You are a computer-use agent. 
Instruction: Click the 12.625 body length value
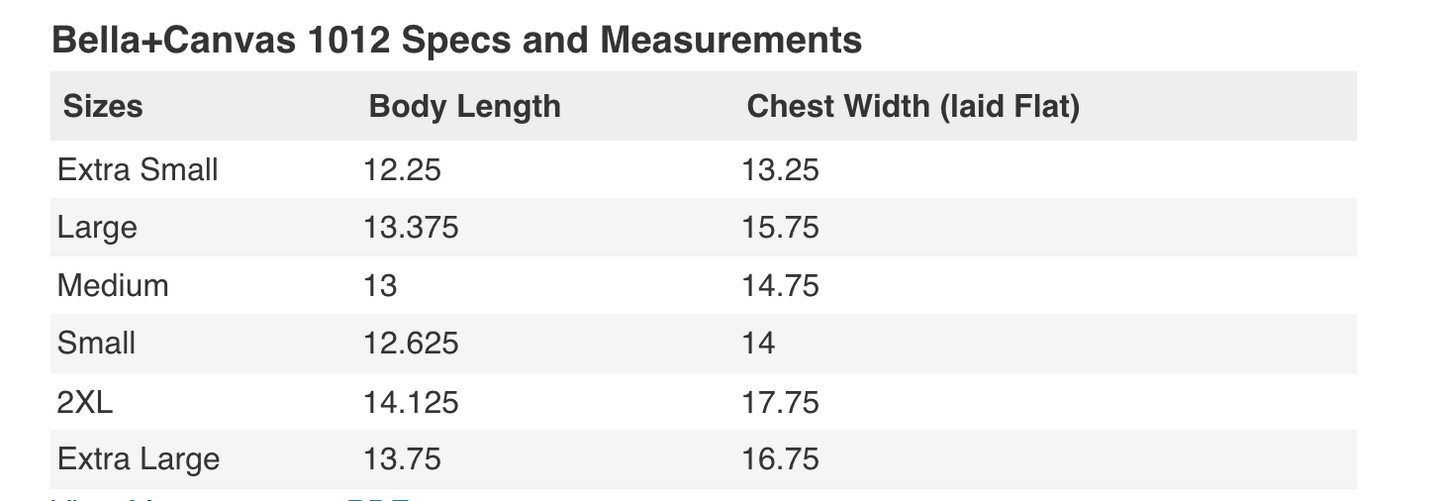[411, 343]
